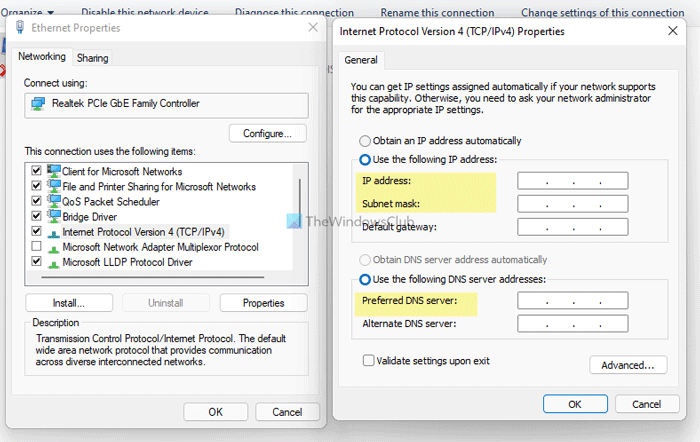Select the General tab
This screenshot has height=442, width=700.
click(x=361, y=60)
